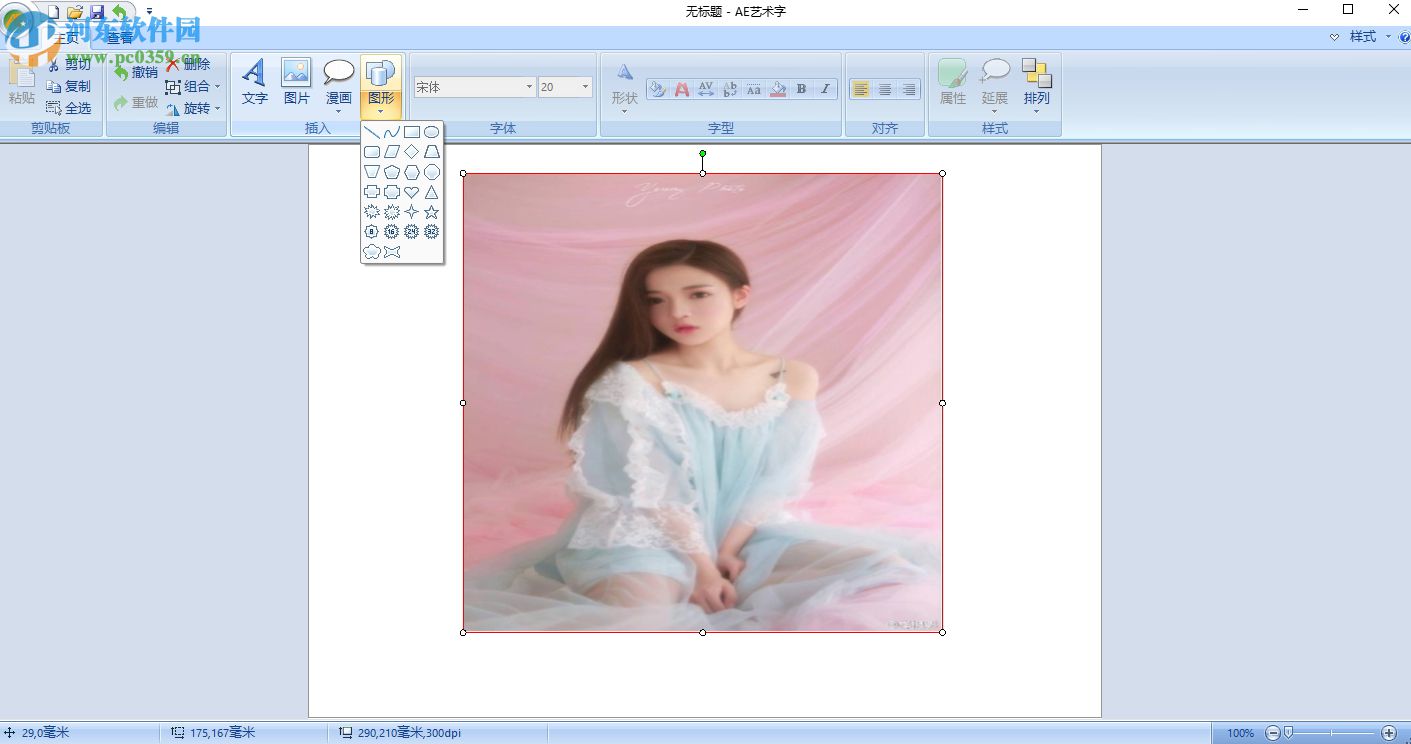The image size is (1411, 744).
Task: Enable right text alignment
Action: click(909, 89)
